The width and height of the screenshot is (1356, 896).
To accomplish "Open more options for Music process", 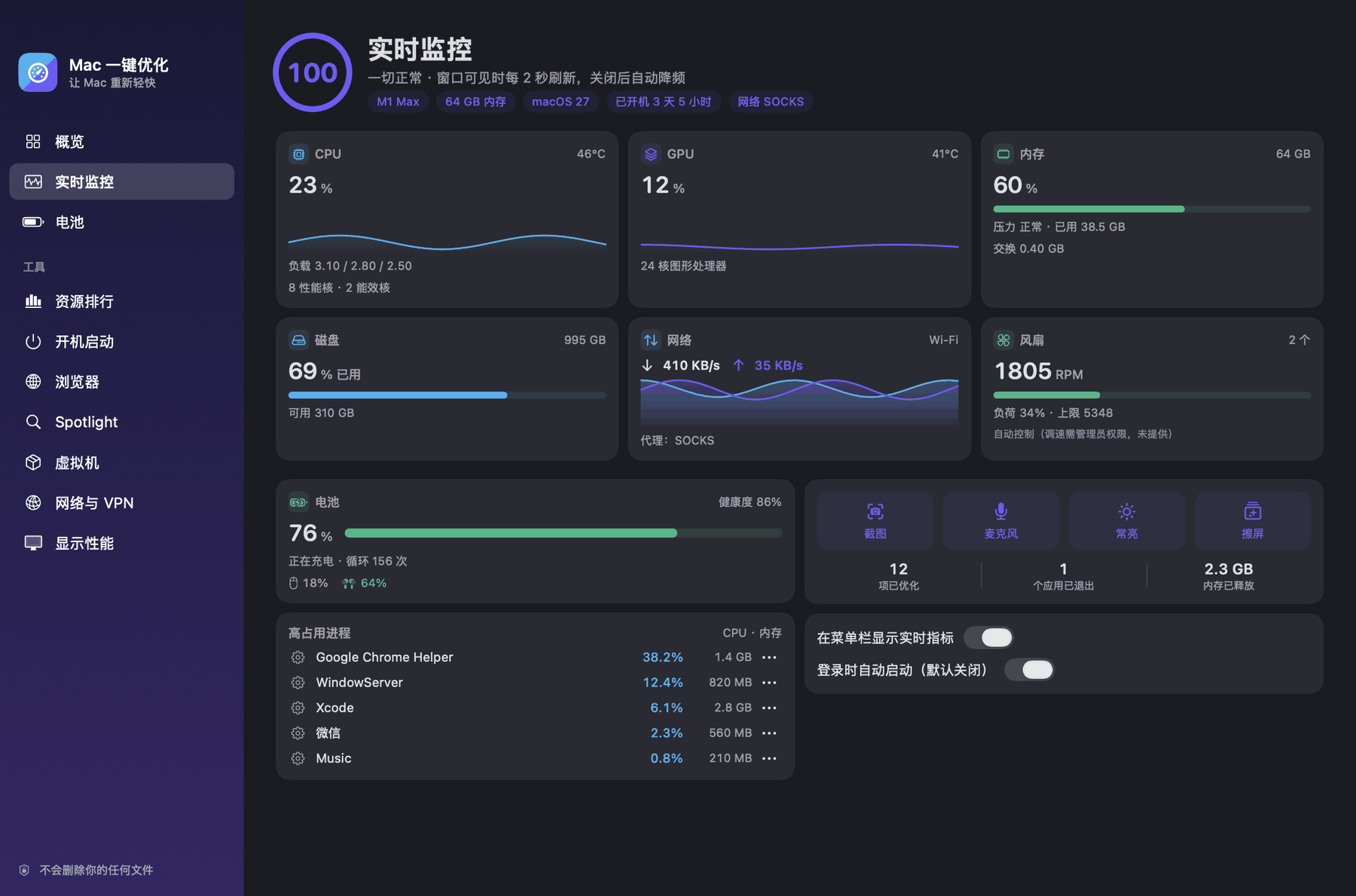I will click(769, 759).
